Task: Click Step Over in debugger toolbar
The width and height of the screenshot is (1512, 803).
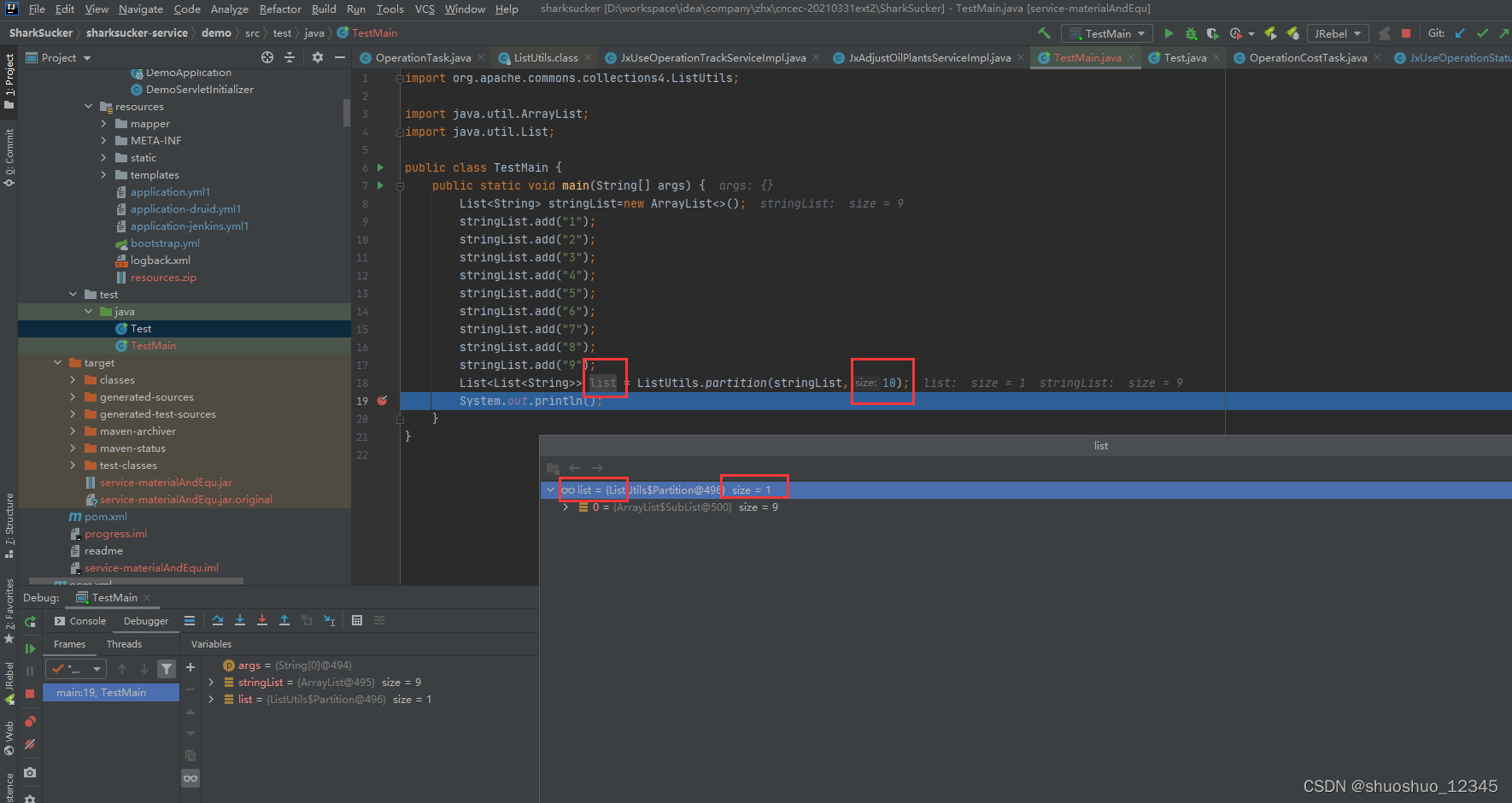Action: pyautogui.click(x=218, y=620)
